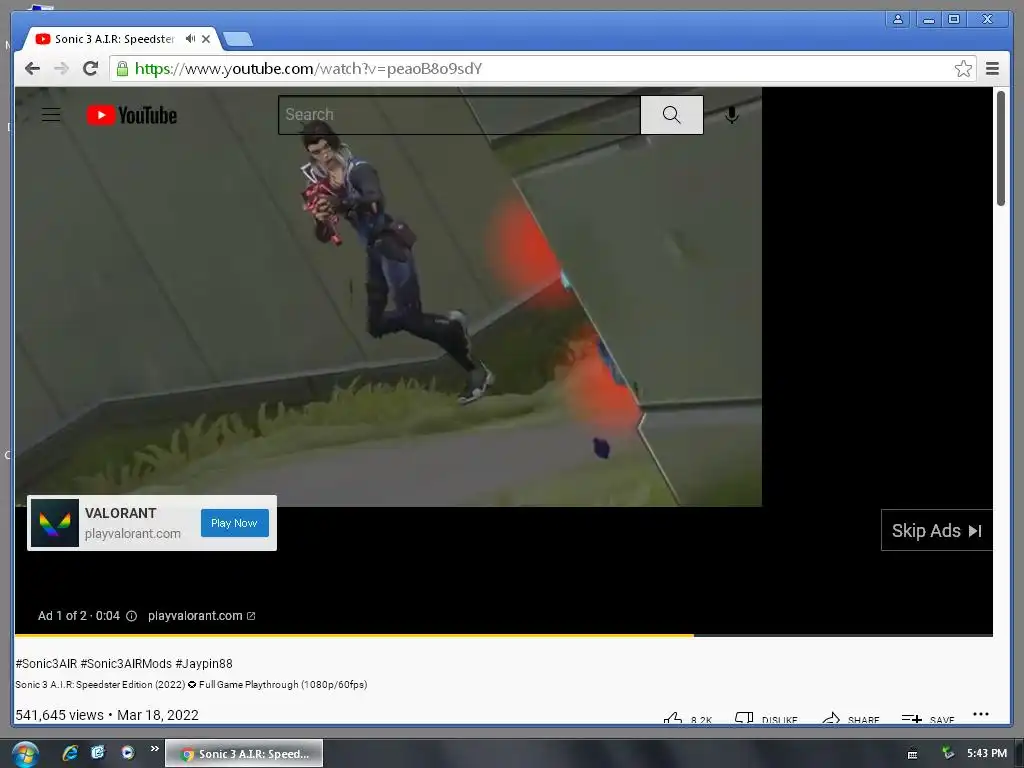
Task: Open the Windows Start orb
Action: point(25,754)
